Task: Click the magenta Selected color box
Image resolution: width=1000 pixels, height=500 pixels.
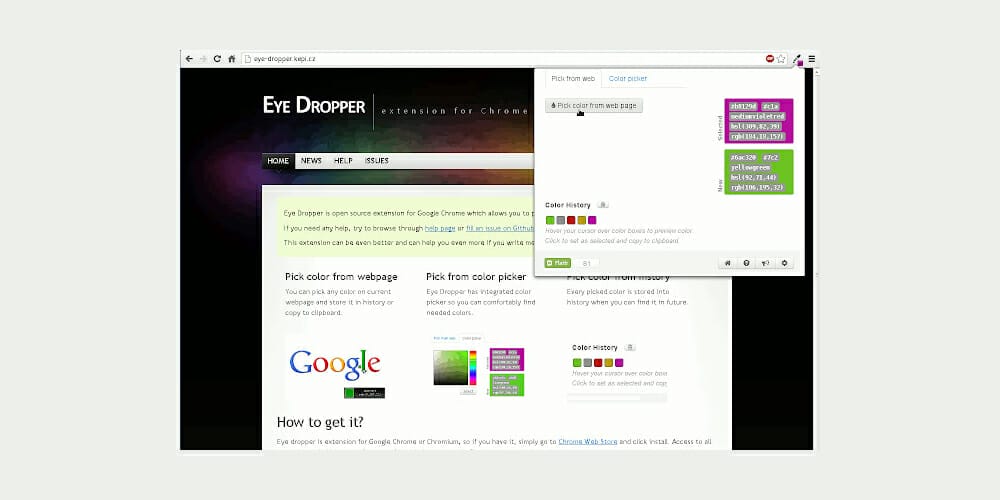Action: pos(759,121)
